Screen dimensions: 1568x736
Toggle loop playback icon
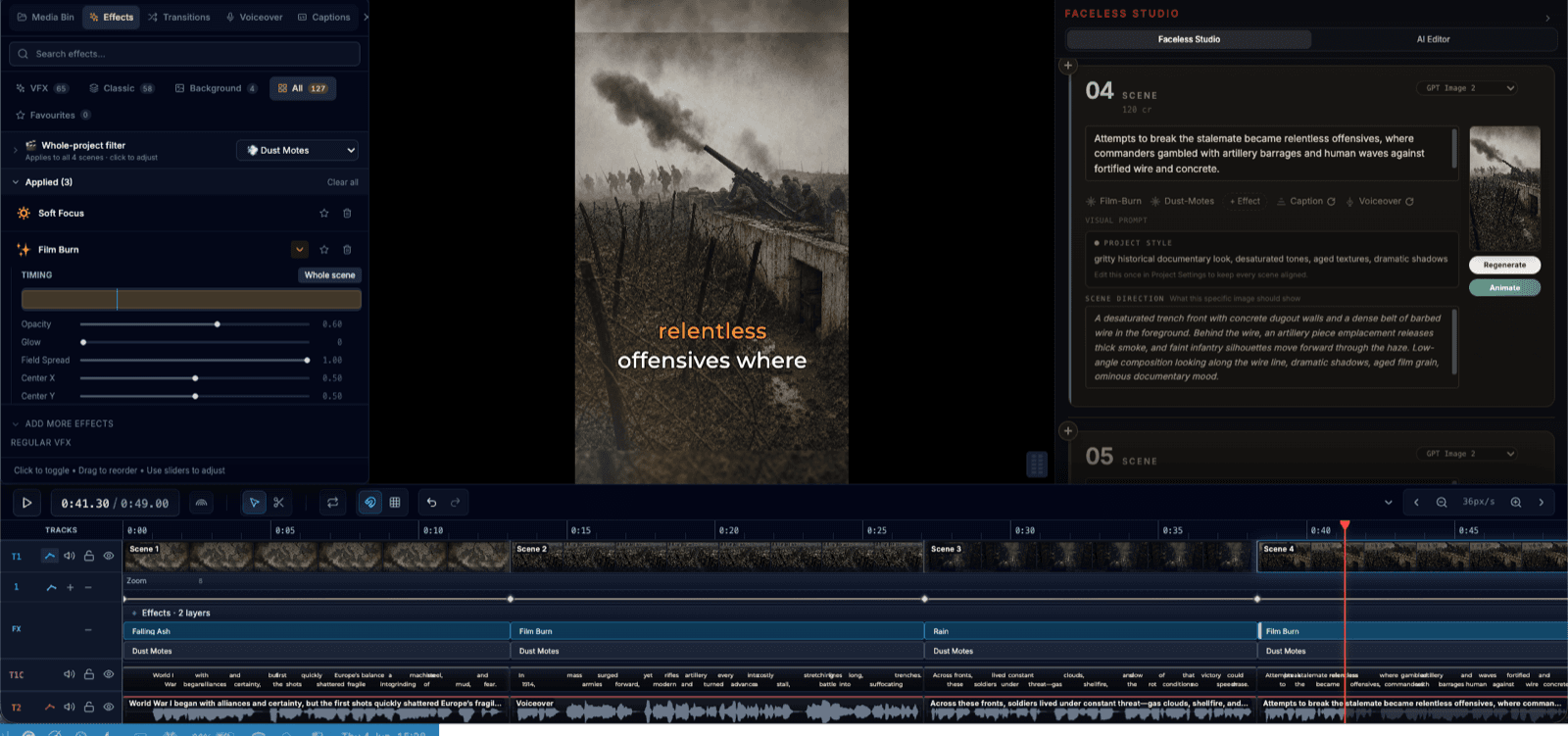(333, 503)
